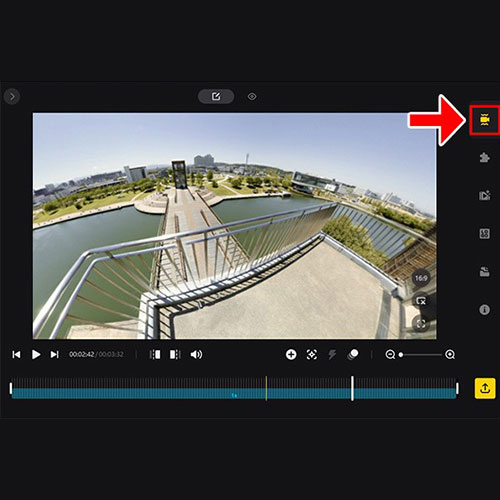Open the file folder sidebar icon

point(484,272)
